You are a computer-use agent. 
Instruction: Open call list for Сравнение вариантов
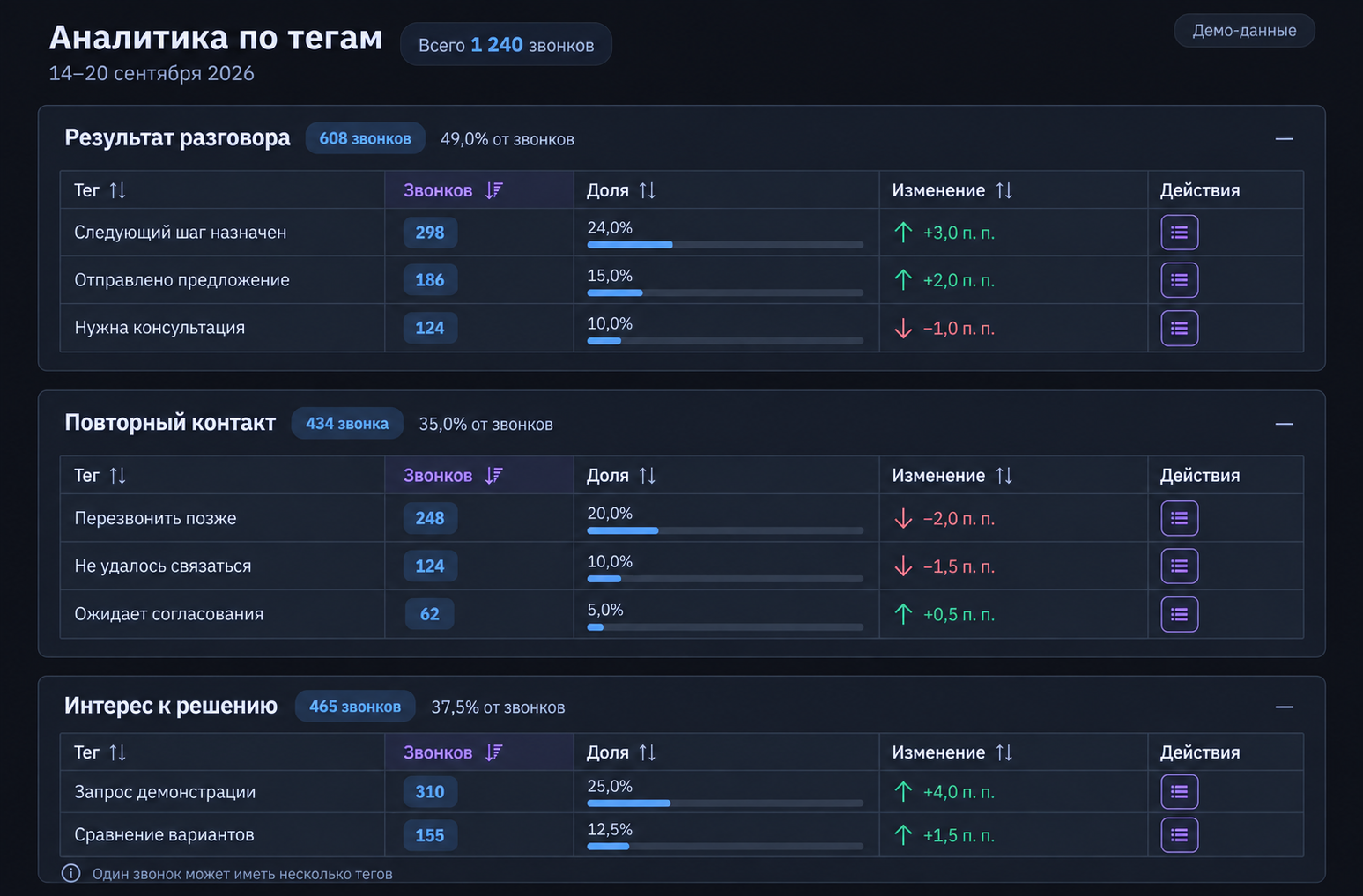point(1179,834)
